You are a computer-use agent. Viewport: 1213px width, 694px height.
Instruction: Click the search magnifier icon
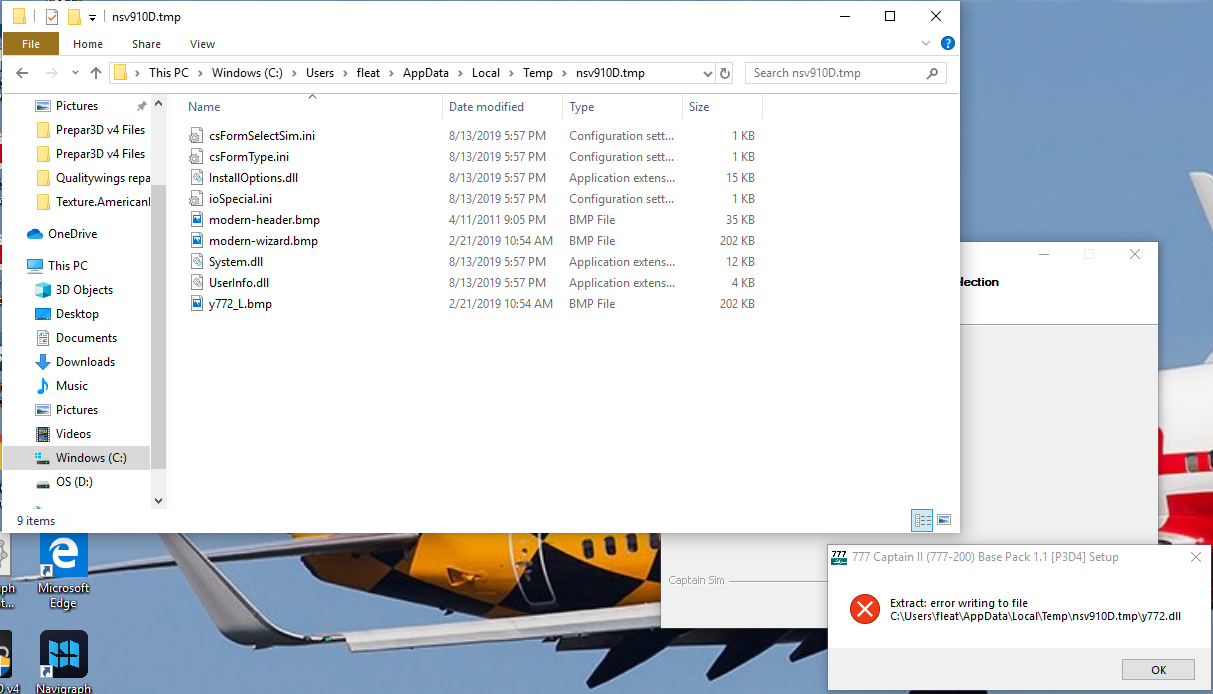pyautogui.click(x=930, y=72)
